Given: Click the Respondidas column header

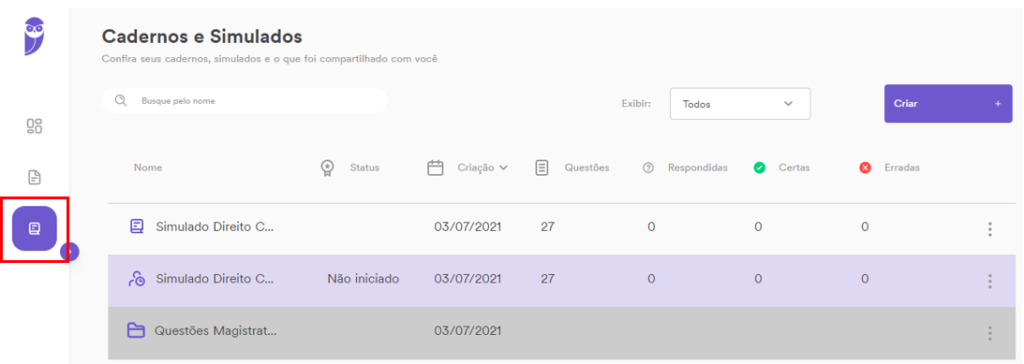Looking at the screenshot, I should coord(697,168).
